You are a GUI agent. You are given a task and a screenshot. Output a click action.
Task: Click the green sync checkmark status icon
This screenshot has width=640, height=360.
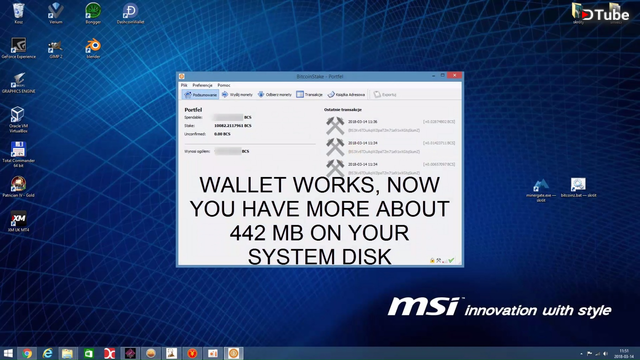(x=451, y=260)
